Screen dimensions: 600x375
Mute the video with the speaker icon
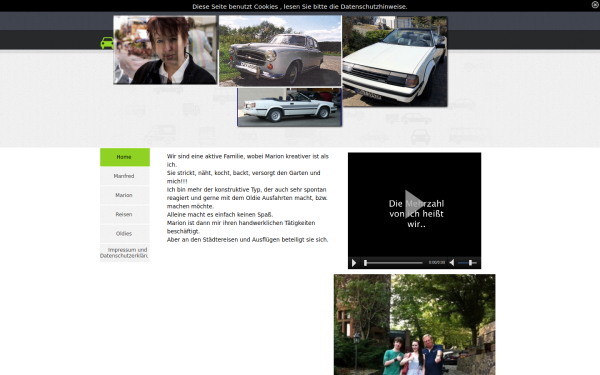click(452, 262)
